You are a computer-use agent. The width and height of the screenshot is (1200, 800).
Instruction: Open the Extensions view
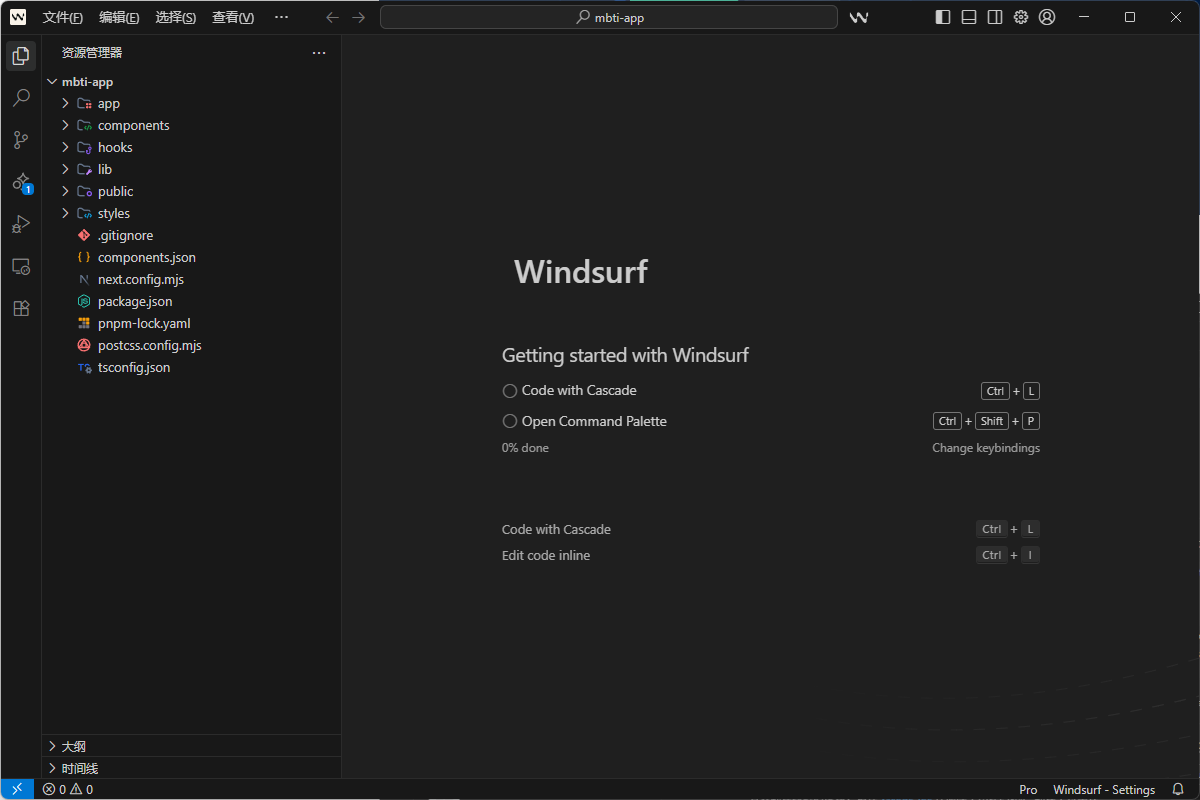click(x=21, y=308)
